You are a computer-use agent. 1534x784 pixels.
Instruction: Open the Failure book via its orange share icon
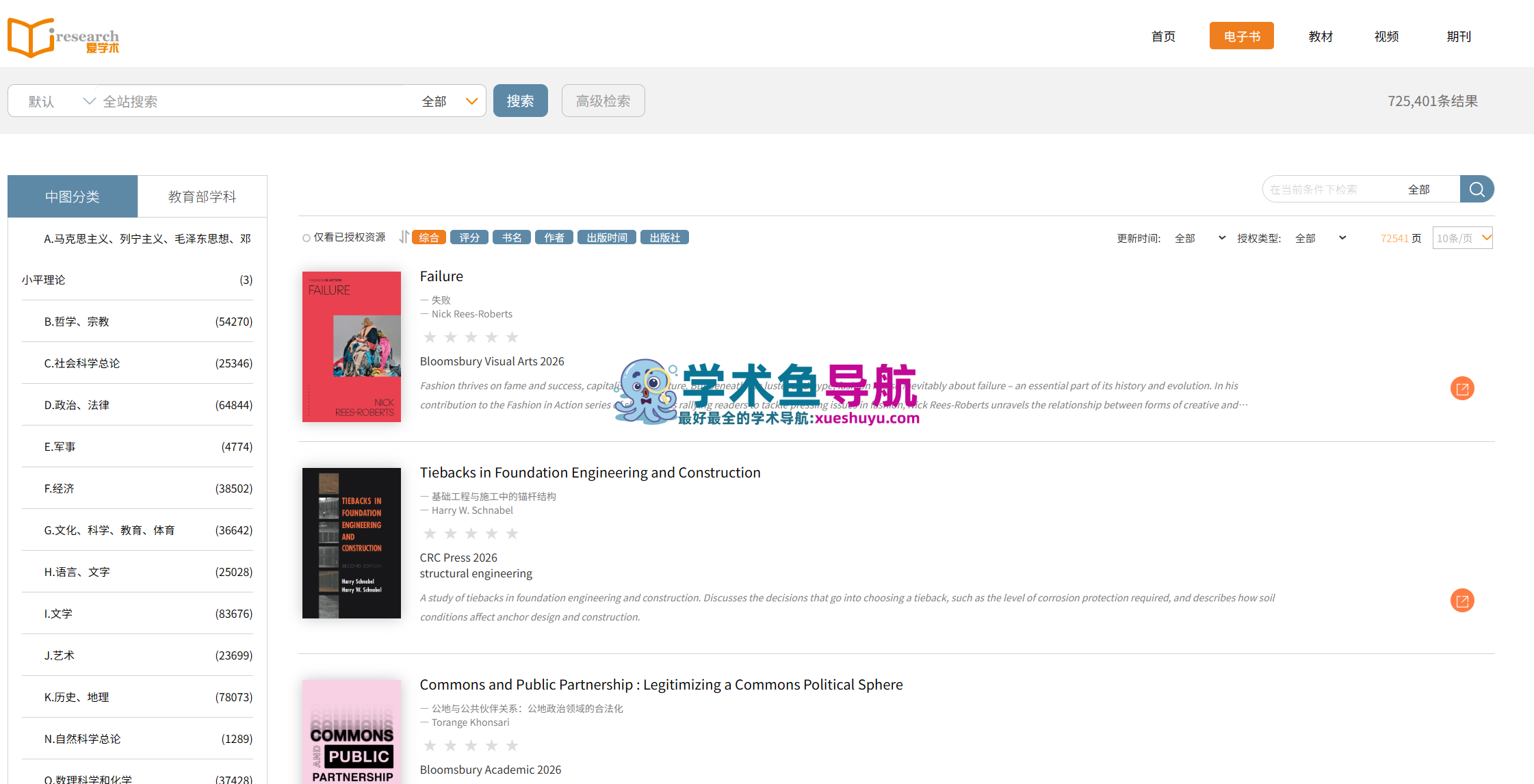coord(1462,388)
